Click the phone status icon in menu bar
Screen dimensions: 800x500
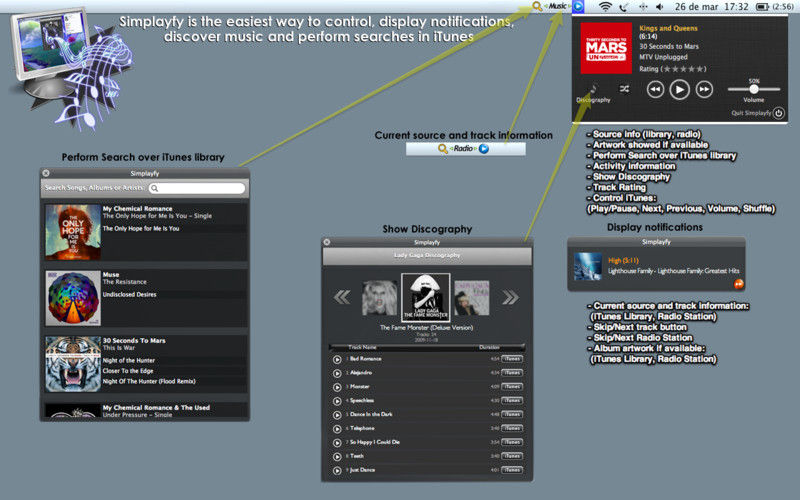pyautogui.click(x=623, y=7)
